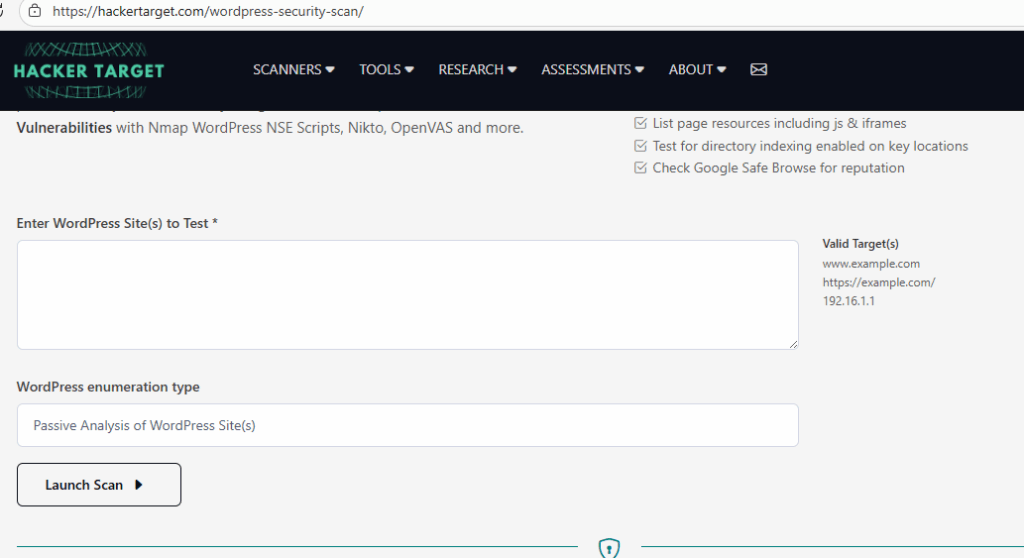Image resolution: width=1024 pixels, height=558 pixels.
Task: Toggle the List page resources checkbox
Action: click(x=641, y=124)
